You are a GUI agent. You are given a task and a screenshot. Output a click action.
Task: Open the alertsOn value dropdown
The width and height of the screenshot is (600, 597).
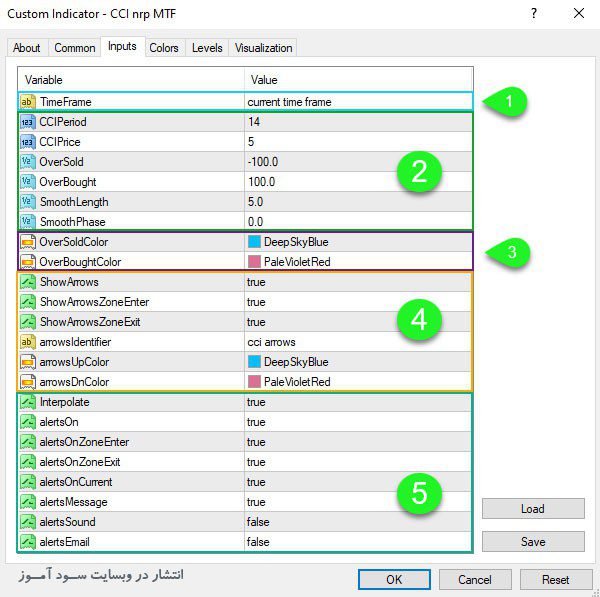coord(358,422)
